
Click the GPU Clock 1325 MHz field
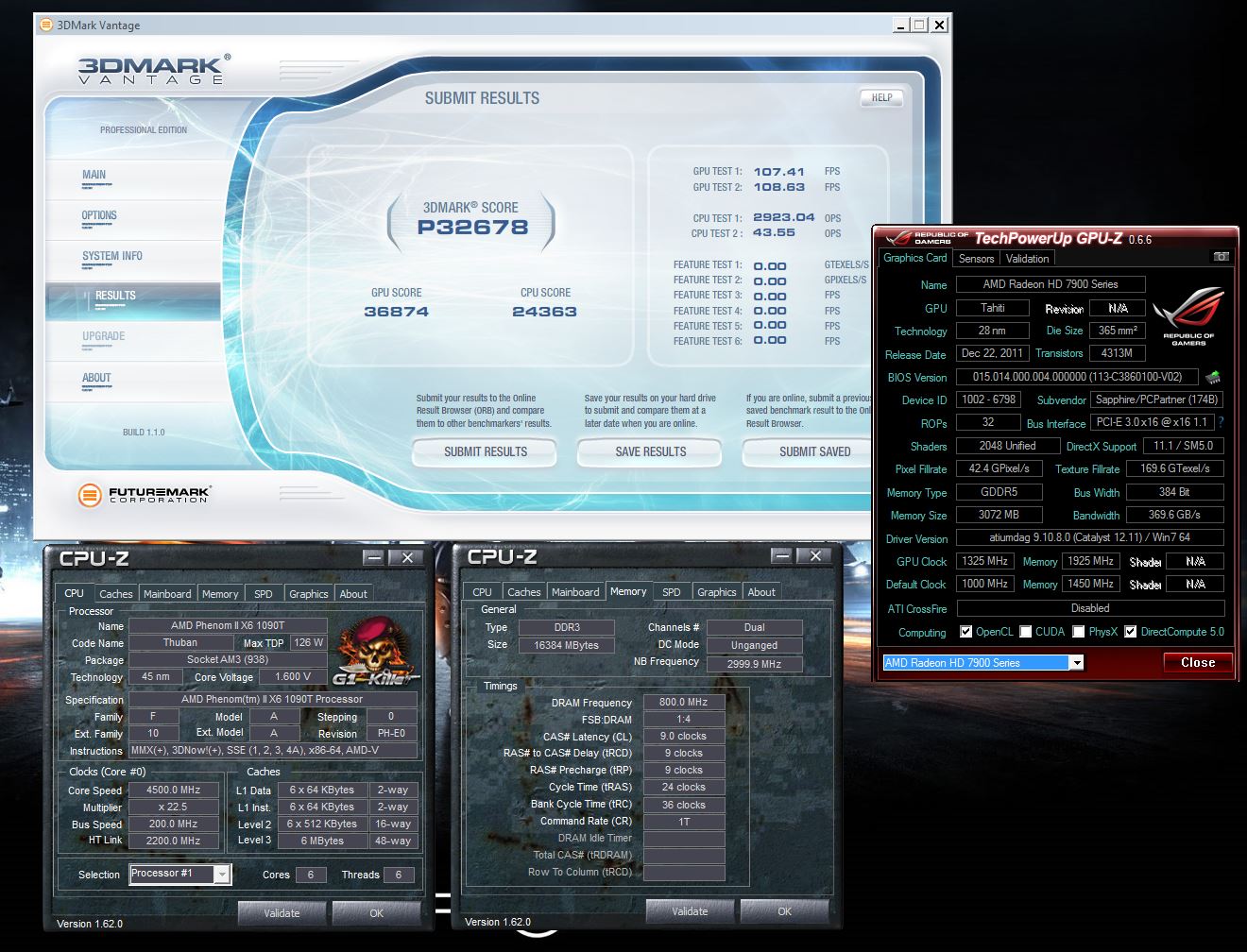point(984,561)
